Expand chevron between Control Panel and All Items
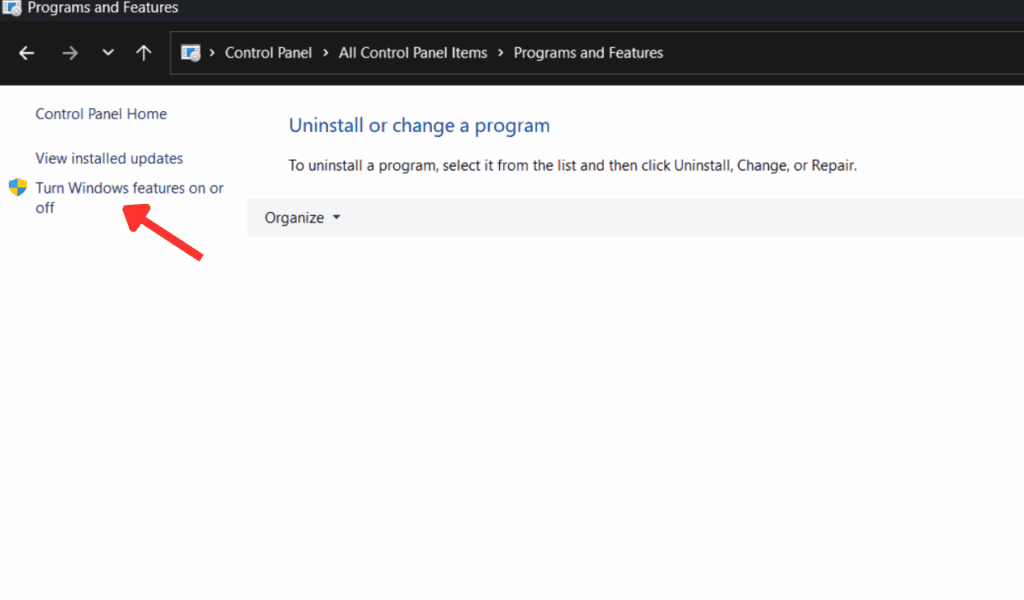 coord(326,53)
